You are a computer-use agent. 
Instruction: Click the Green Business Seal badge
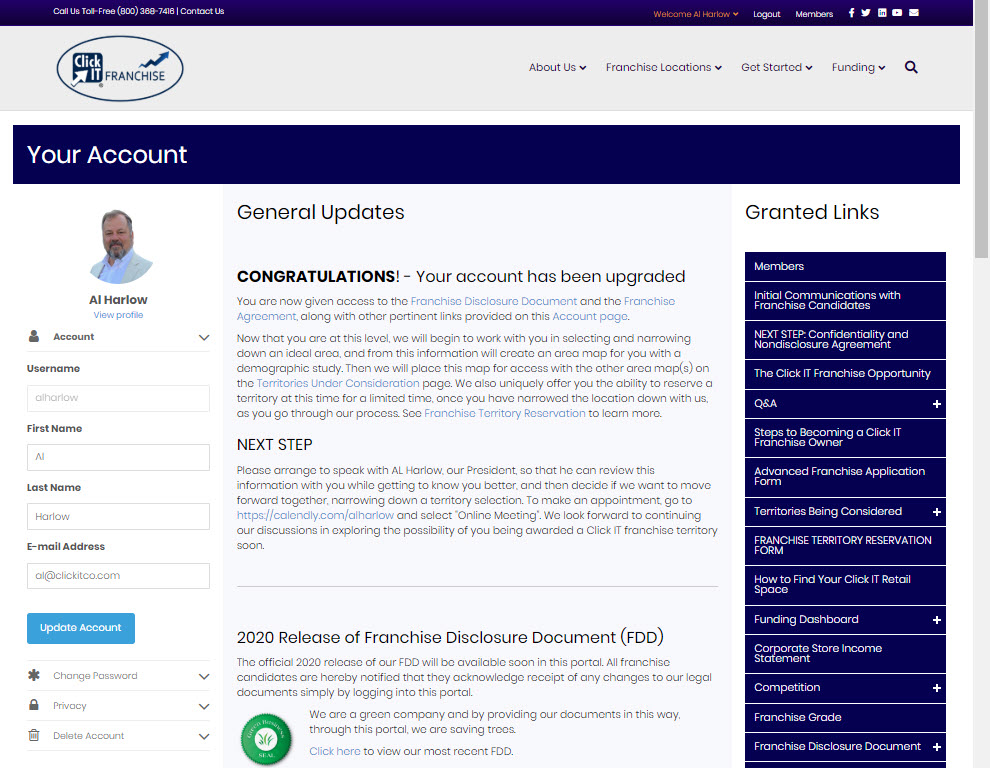tap(266, 740)
